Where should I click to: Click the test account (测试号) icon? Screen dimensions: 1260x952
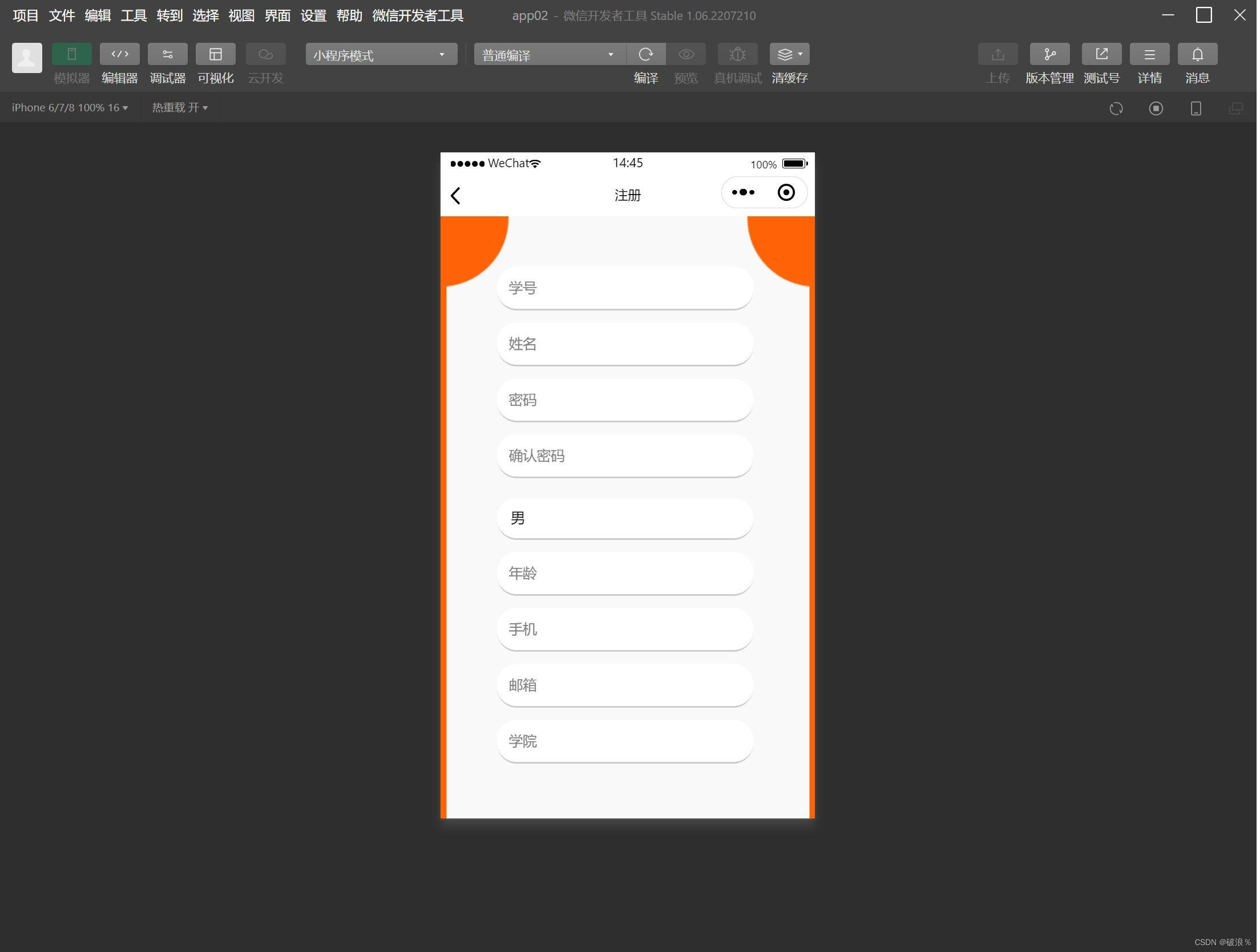[x=1101, y=54]
